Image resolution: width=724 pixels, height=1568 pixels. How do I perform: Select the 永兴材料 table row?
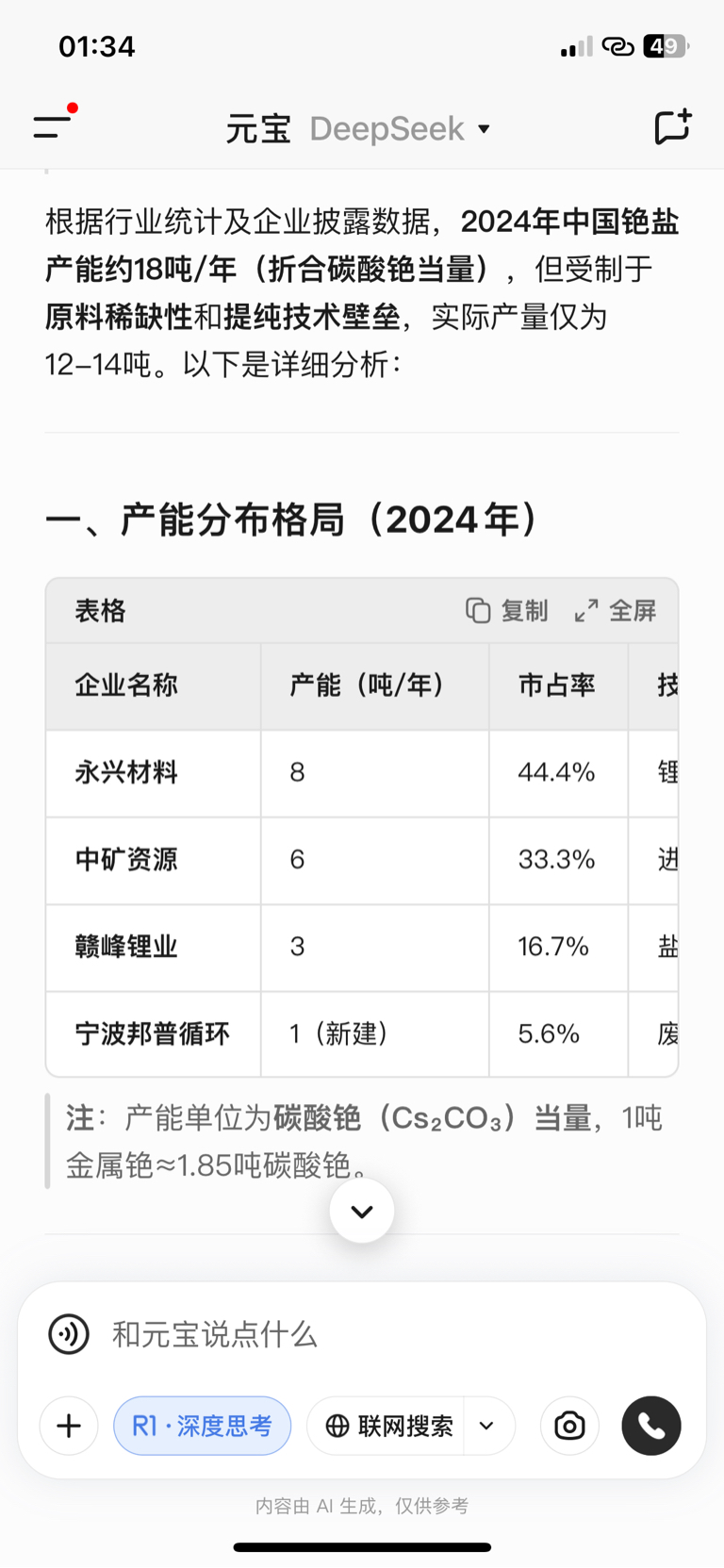362,773
